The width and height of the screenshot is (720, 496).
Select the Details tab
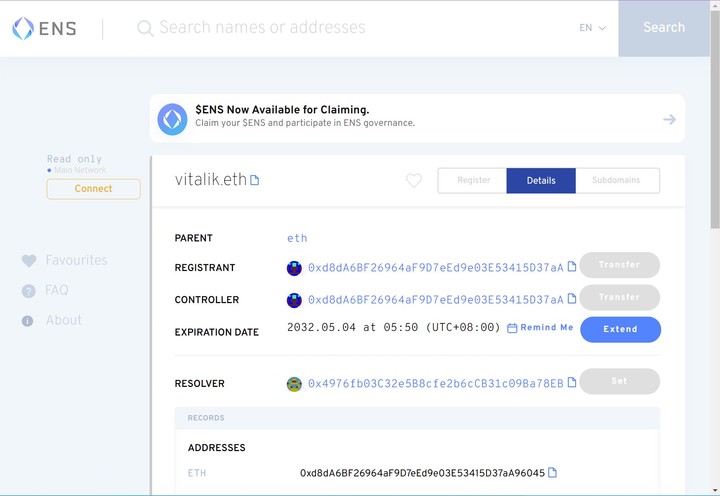pyautogui.click(x=541, y=181)
